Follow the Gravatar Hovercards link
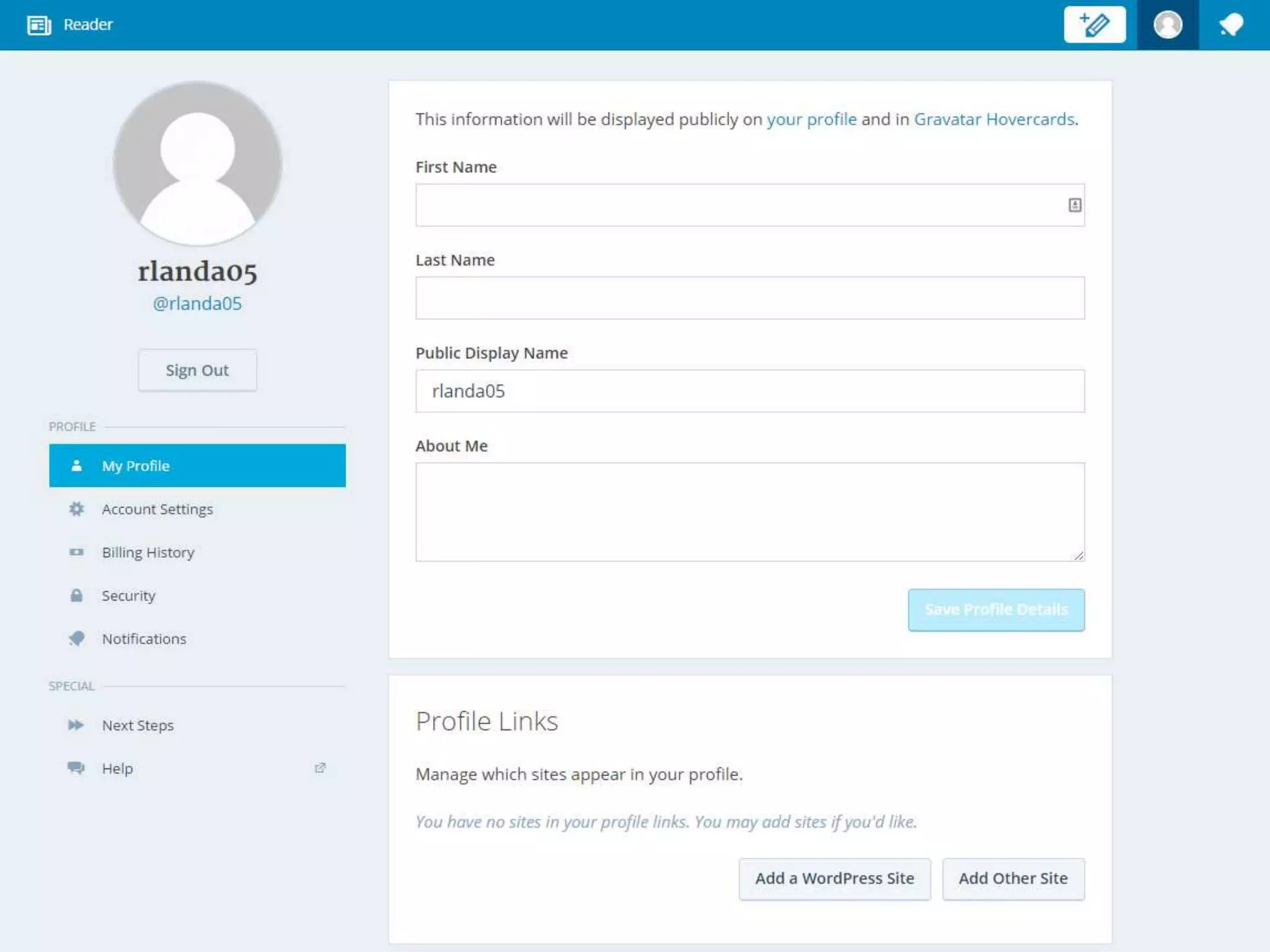This screenshot has width=1270, height=952. 994,119
